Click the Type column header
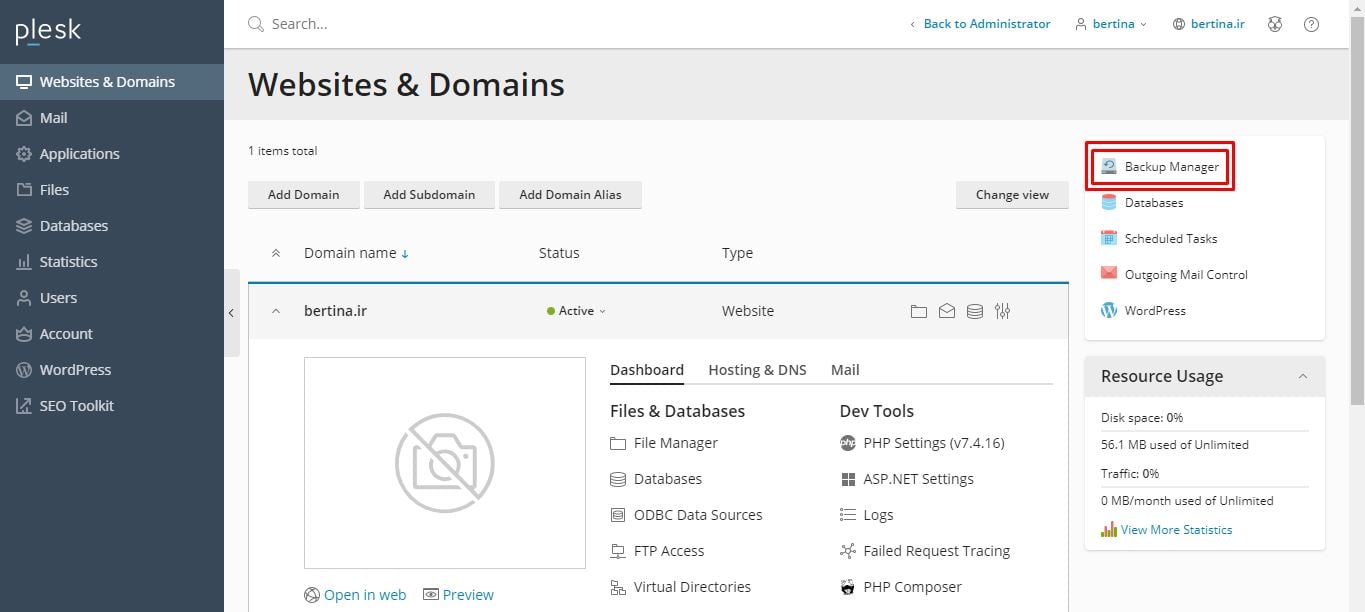This screenshot has width=1365, height=612. pyautogui.click(x=738, y=253)
